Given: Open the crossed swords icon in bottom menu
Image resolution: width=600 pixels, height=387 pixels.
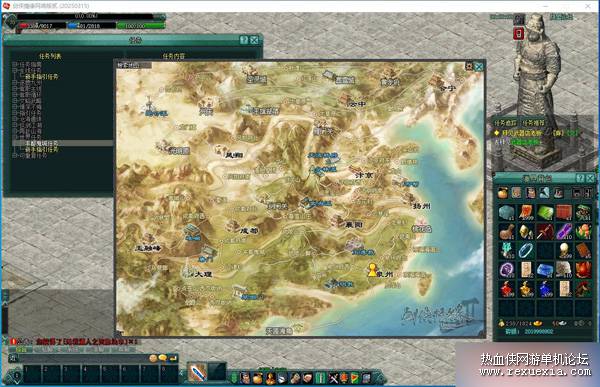Looking at the screenshot, I should [334, 378].
